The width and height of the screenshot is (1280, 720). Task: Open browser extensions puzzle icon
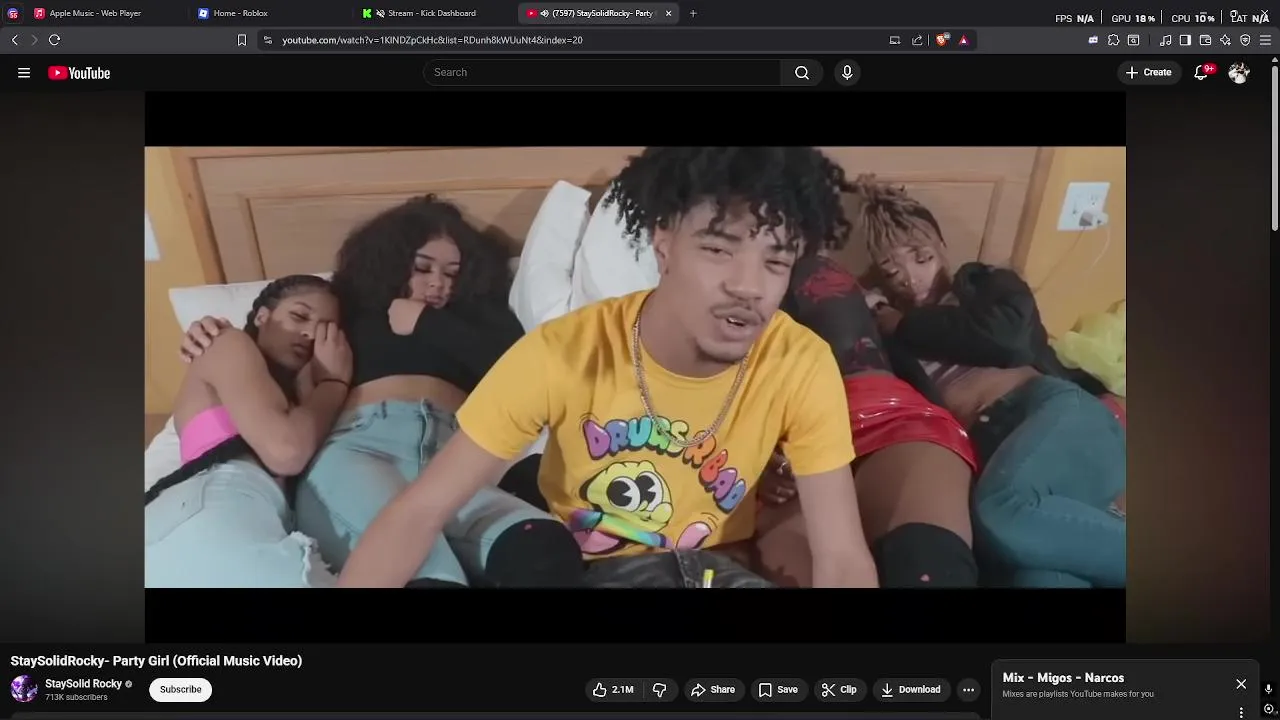point(1113,40)
